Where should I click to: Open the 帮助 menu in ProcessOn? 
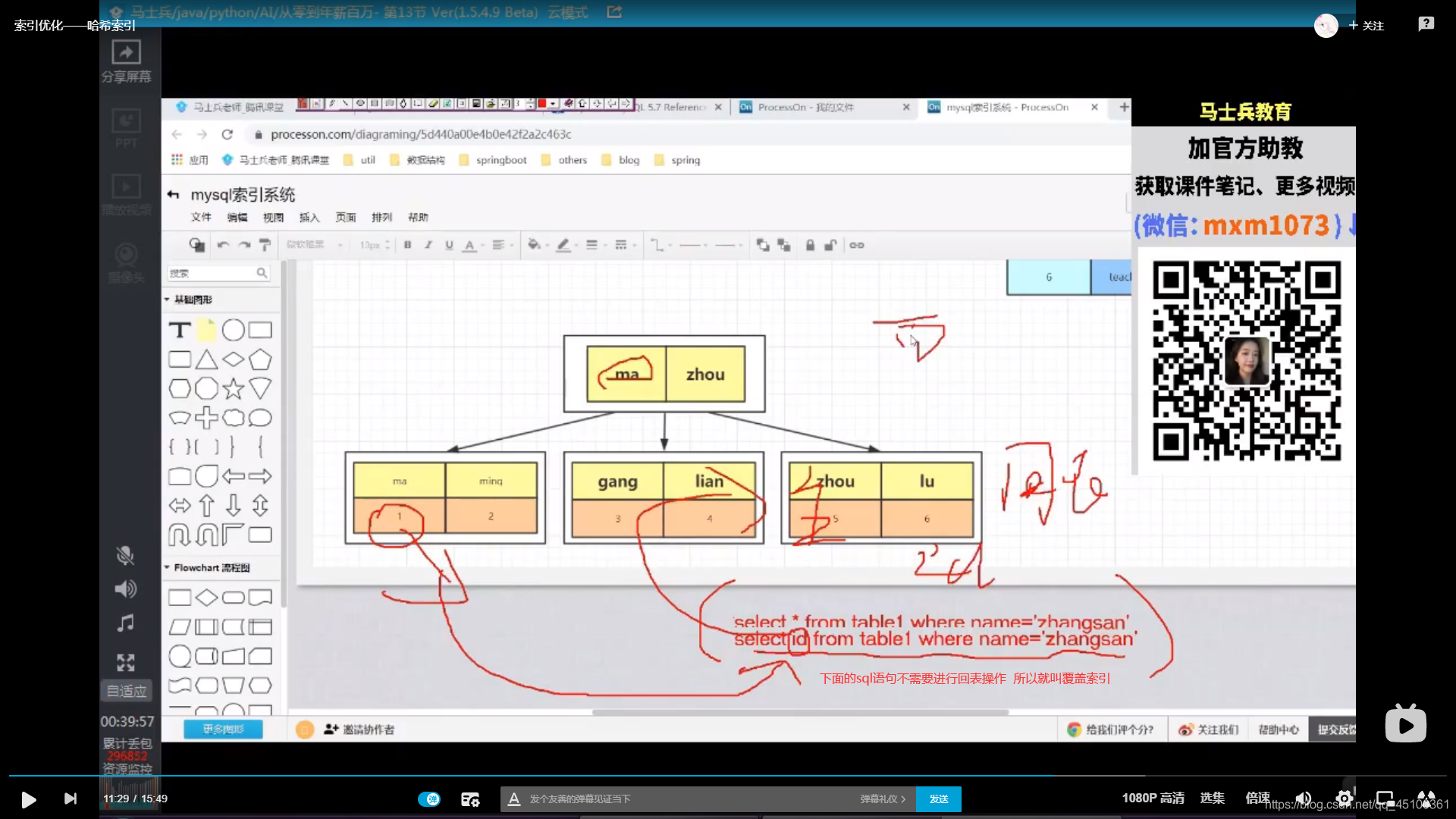(x=418, y=218)
